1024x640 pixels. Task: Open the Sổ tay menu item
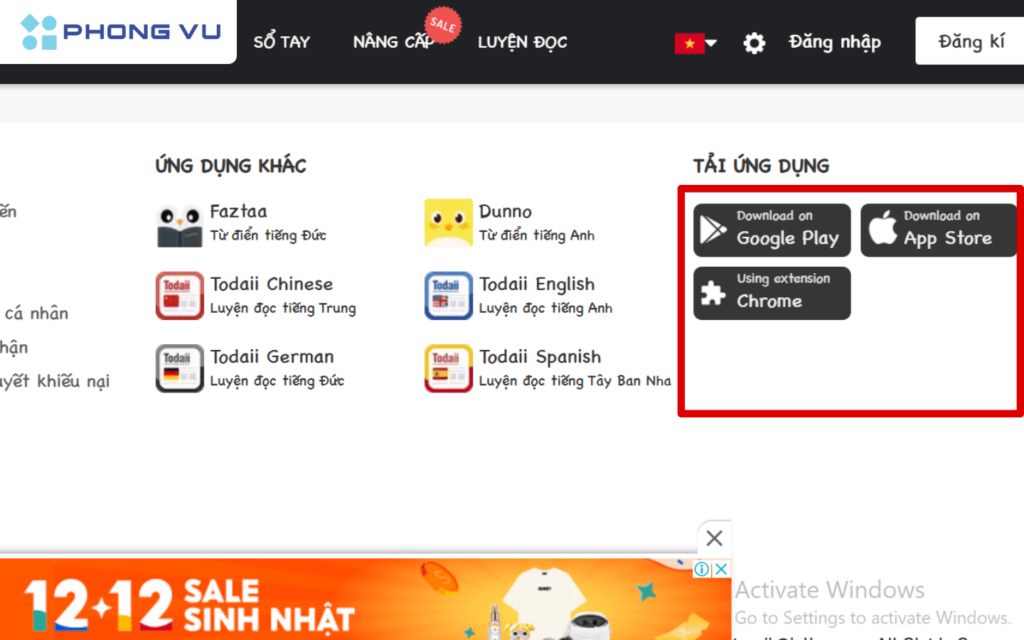point(281,42)
